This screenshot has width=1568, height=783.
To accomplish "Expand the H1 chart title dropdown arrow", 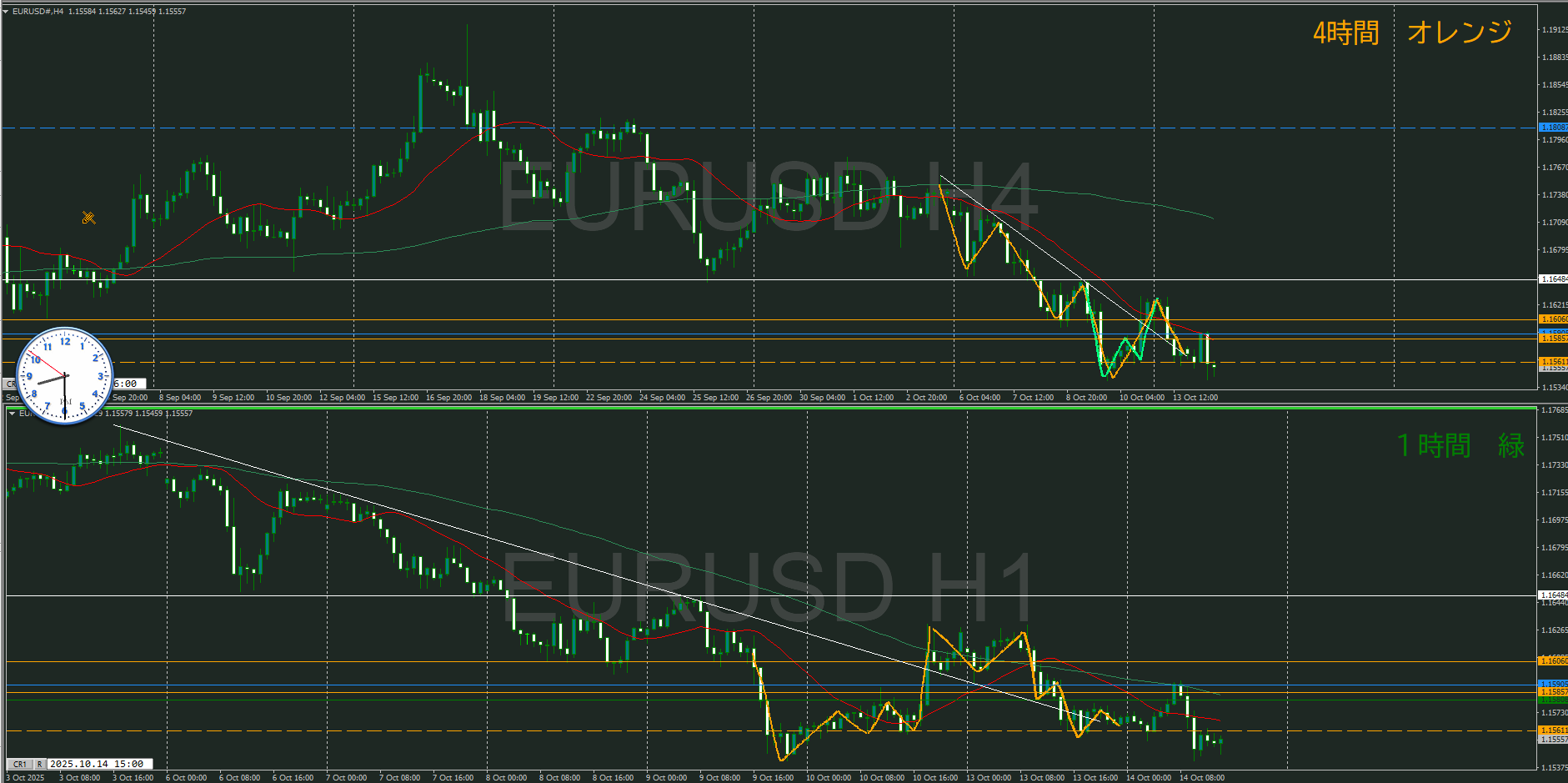I will 12,414.
